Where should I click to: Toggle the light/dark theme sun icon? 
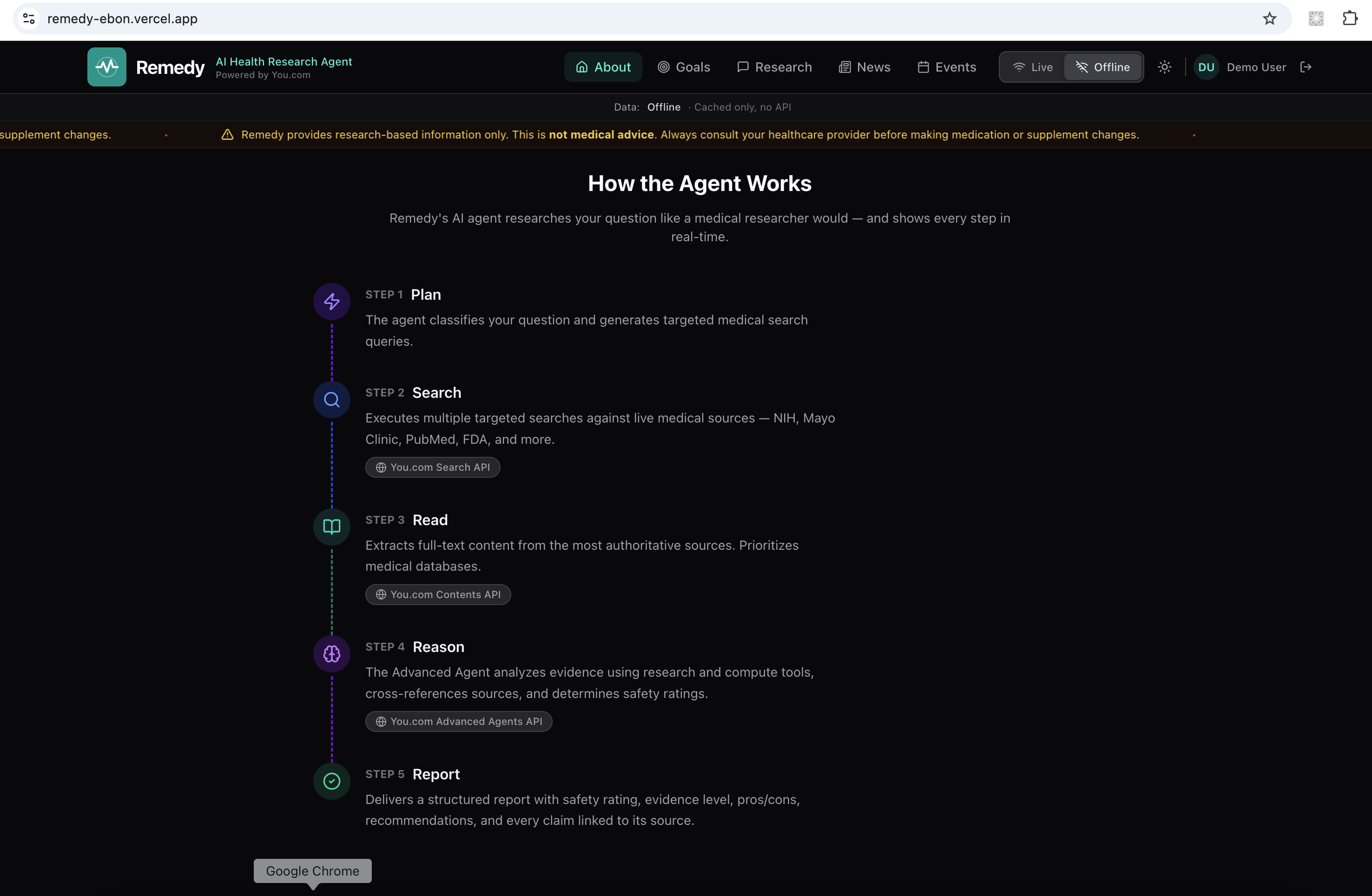point(1164,67)
